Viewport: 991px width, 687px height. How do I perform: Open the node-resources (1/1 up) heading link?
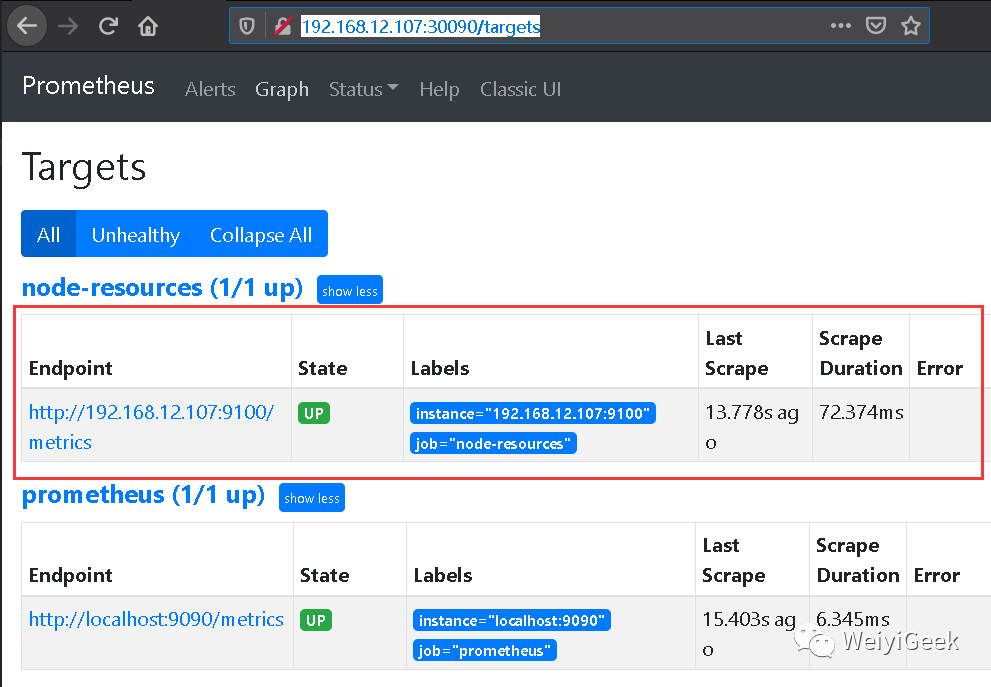point(162,288)
